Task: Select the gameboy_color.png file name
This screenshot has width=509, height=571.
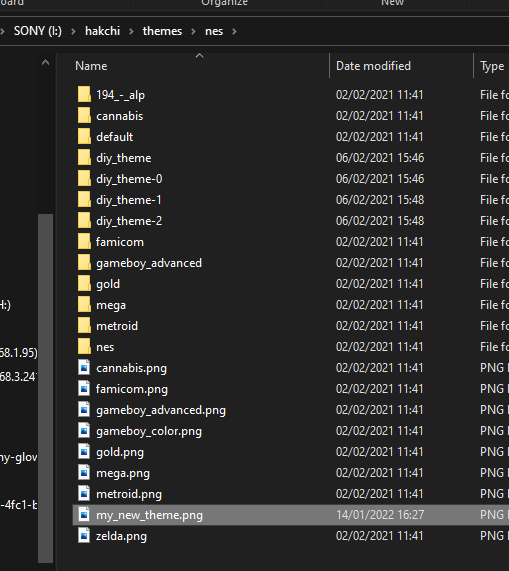Action: (x=149, y=431)
